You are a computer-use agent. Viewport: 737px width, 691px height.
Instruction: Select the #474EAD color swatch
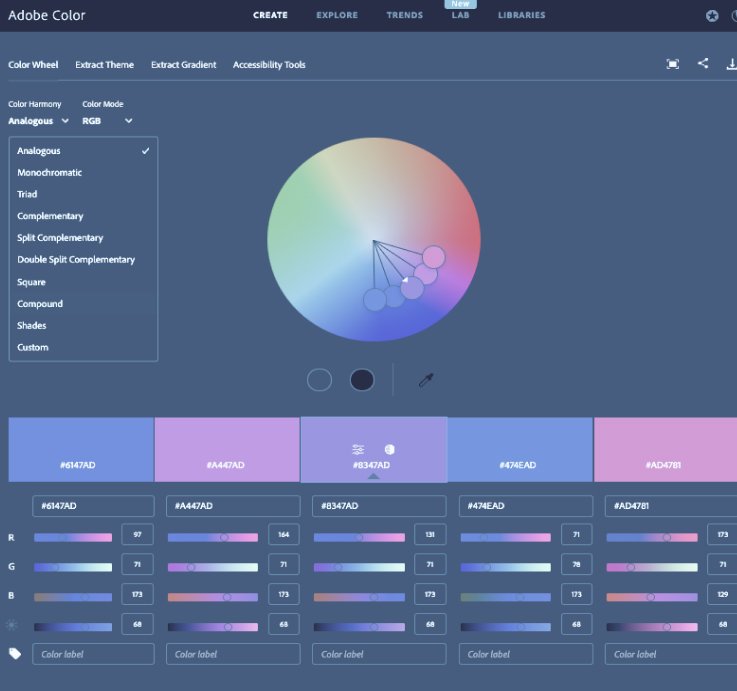click(520, 449)
